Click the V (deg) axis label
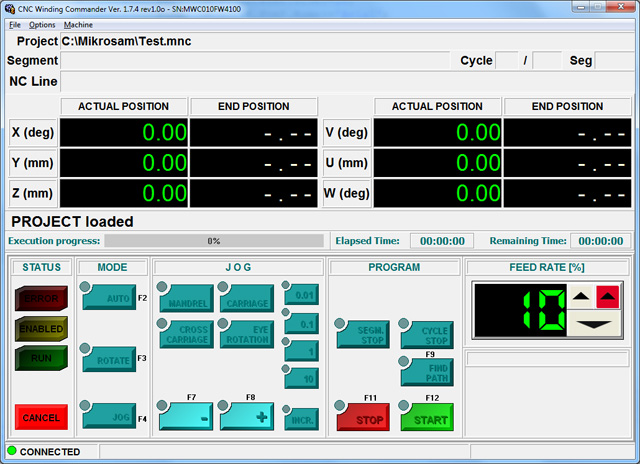Viewport: 640px width, 464px height. tap(347, 133)
